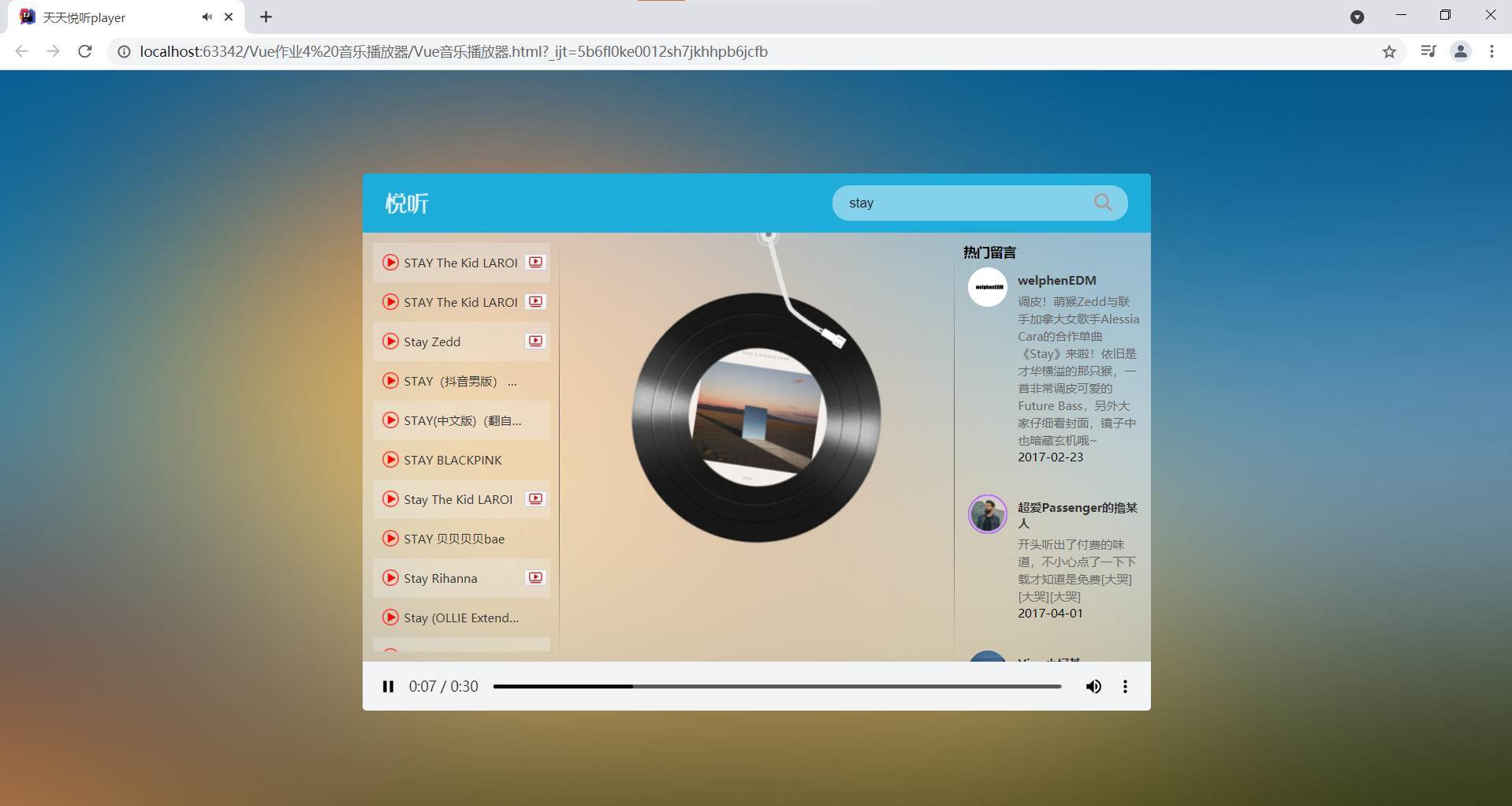
Task: Select welphenEDM username text
Action: (1056, 280)
